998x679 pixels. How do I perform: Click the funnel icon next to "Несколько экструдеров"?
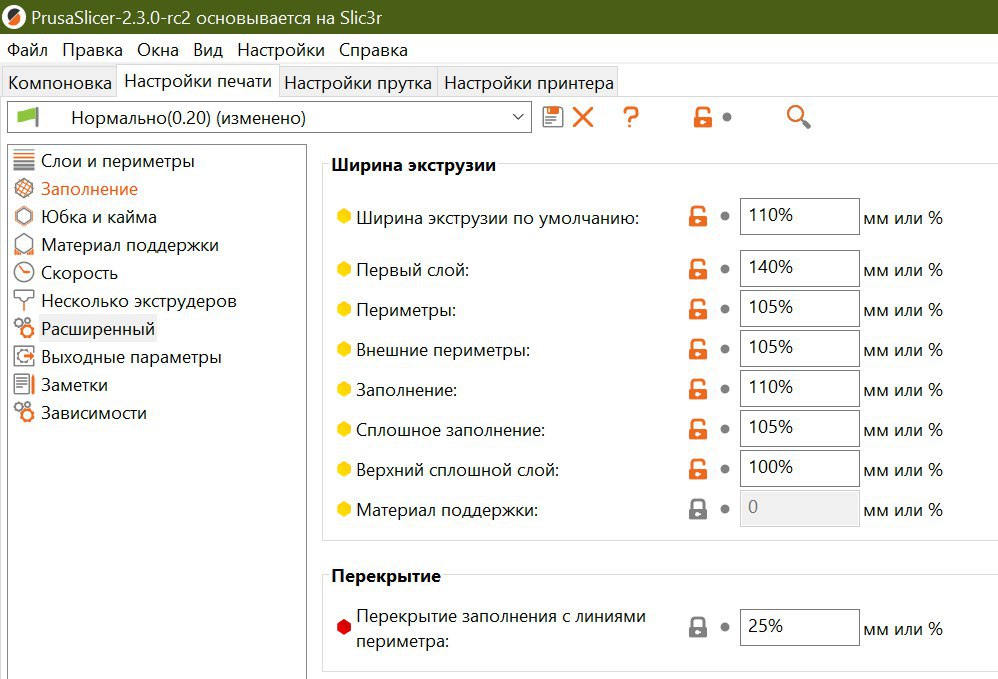pyautogui.click(x=24, y=300)
